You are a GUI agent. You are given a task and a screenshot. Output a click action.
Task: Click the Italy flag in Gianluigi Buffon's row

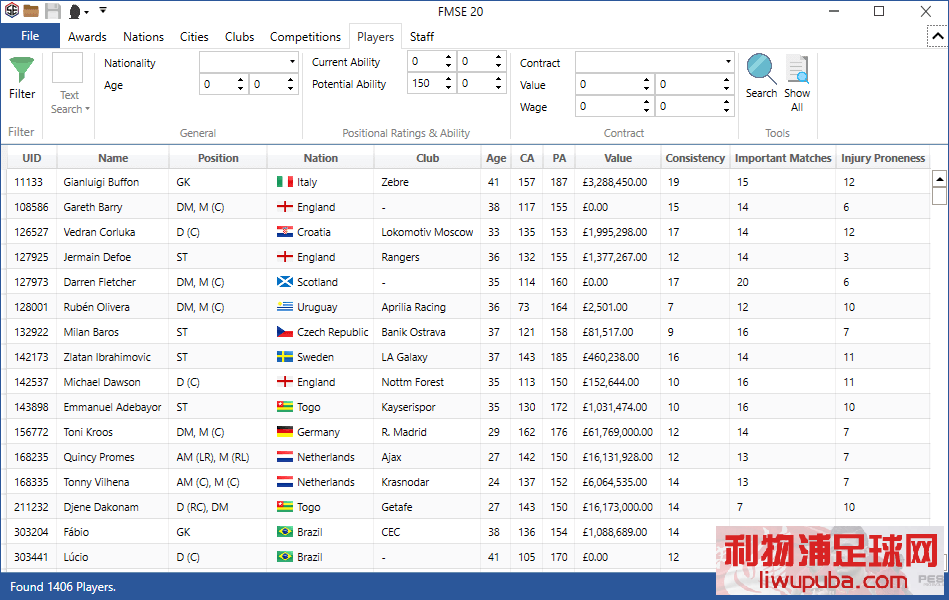(x=285, y=182)
